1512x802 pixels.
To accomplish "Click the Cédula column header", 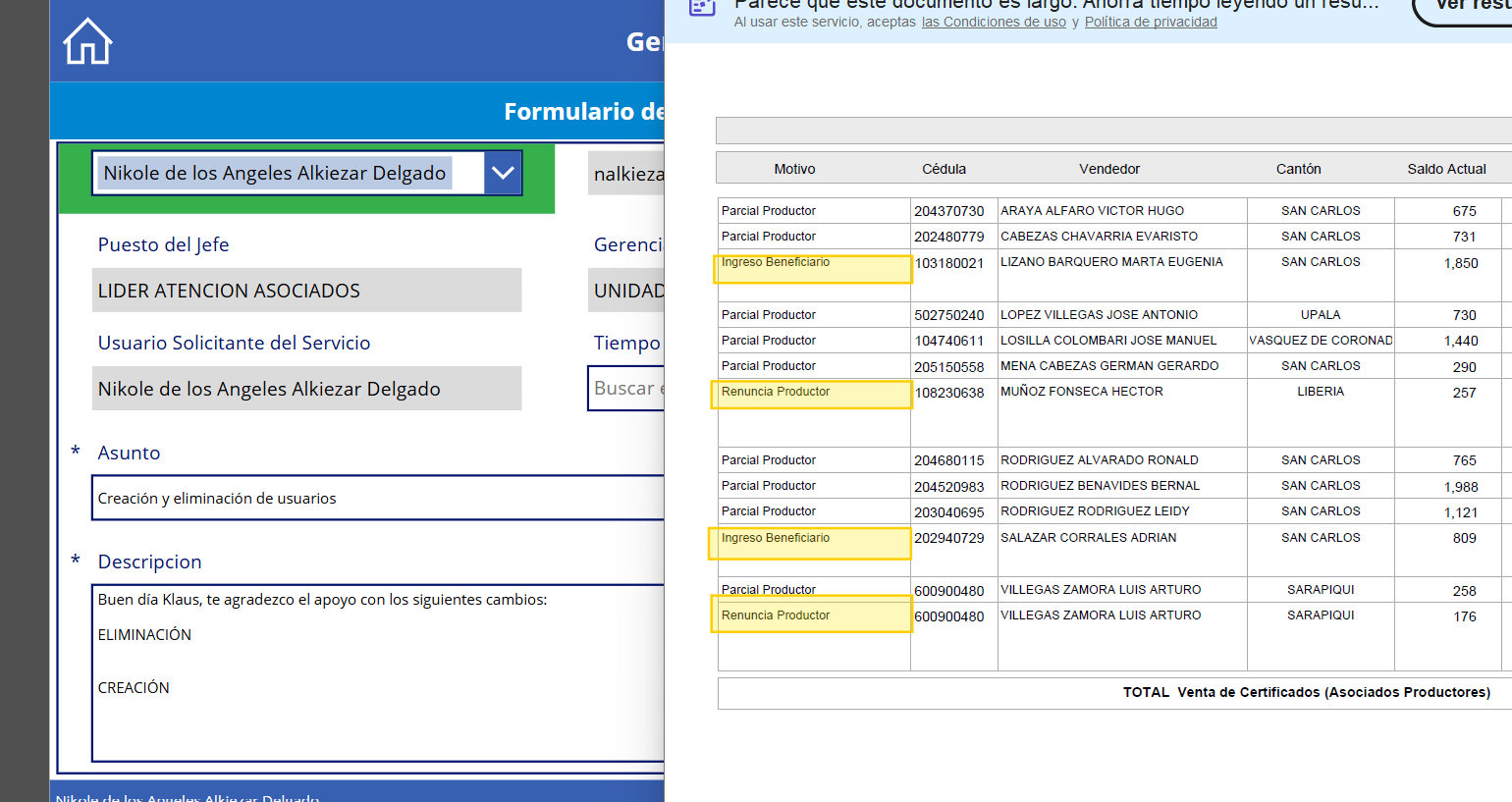I will click(x=944, y=169).
